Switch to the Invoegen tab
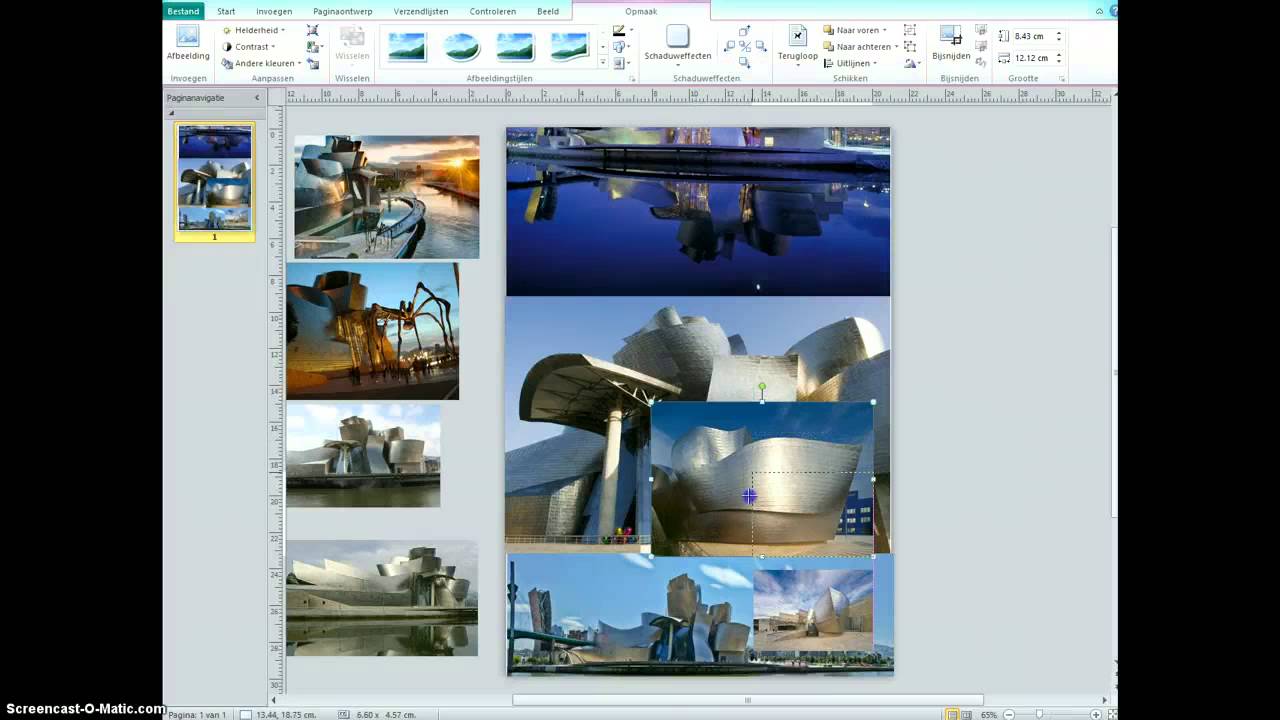Viewport: 1280px width, 720px height. (274, 11)
